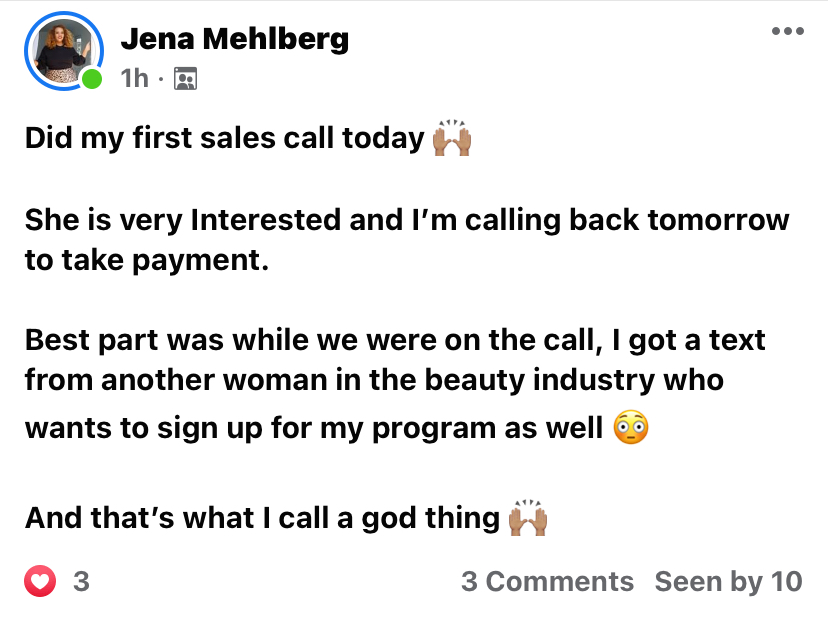828x620 pixels.
Task: Click the red heart reaction icon
Action: (40, 581)
